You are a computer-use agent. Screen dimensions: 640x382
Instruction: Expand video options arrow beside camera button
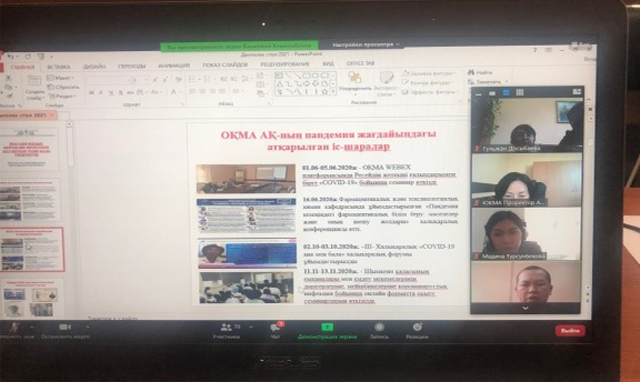(x=87, y=327)
